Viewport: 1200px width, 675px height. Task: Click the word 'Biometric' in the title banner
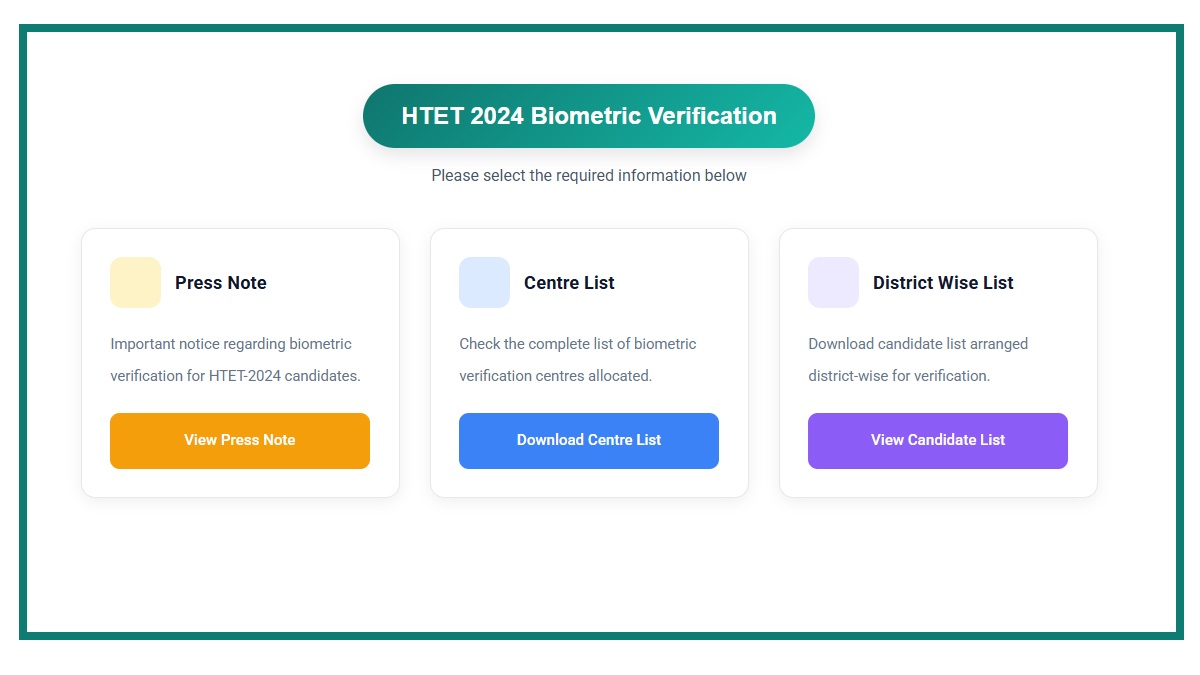click(x=585, y=116)
